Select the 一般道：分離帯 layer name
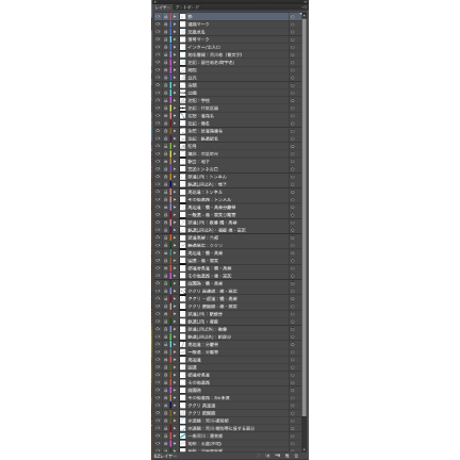 pos(203,352)
